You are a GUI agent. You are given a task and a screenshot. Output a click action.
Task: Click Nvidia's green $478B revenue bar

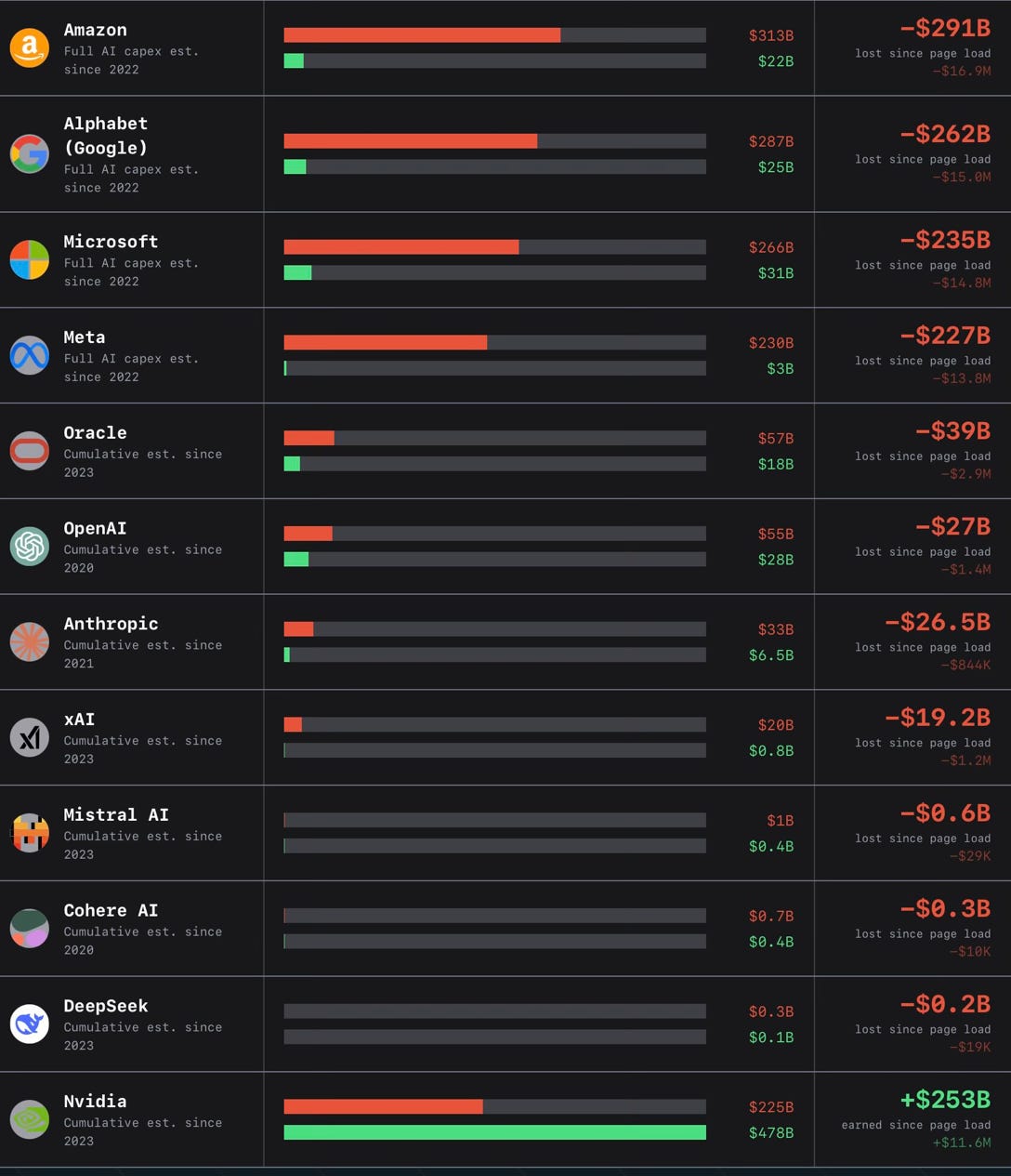pos(494,1132)
